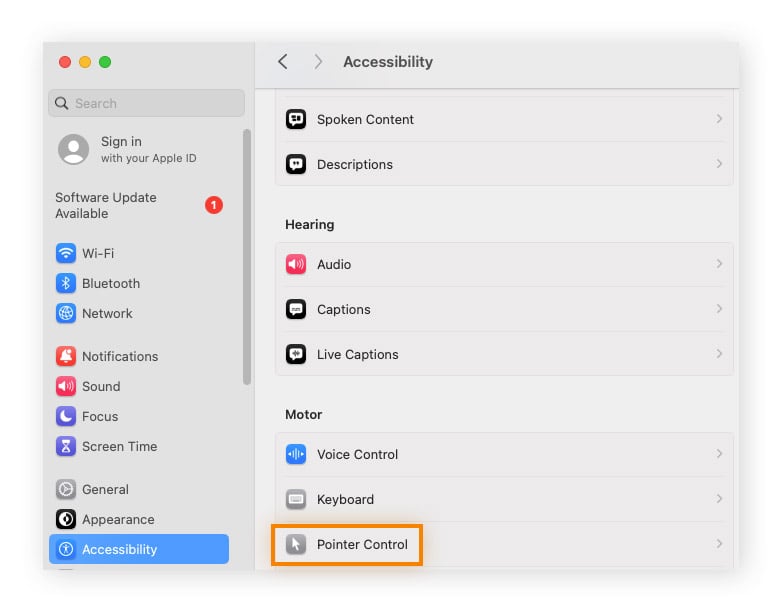Click the Captions row label
The image size is (781, 611).
click(x=344, y=309)
